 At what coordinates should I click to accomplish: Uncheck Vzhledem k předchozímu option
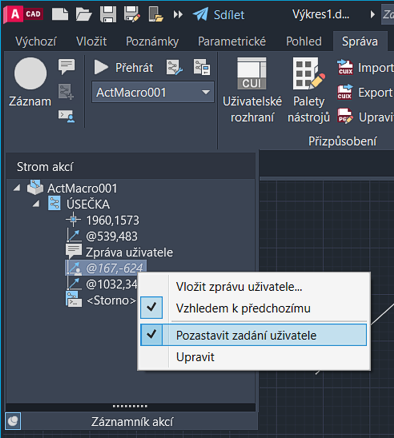coord(151,308)
